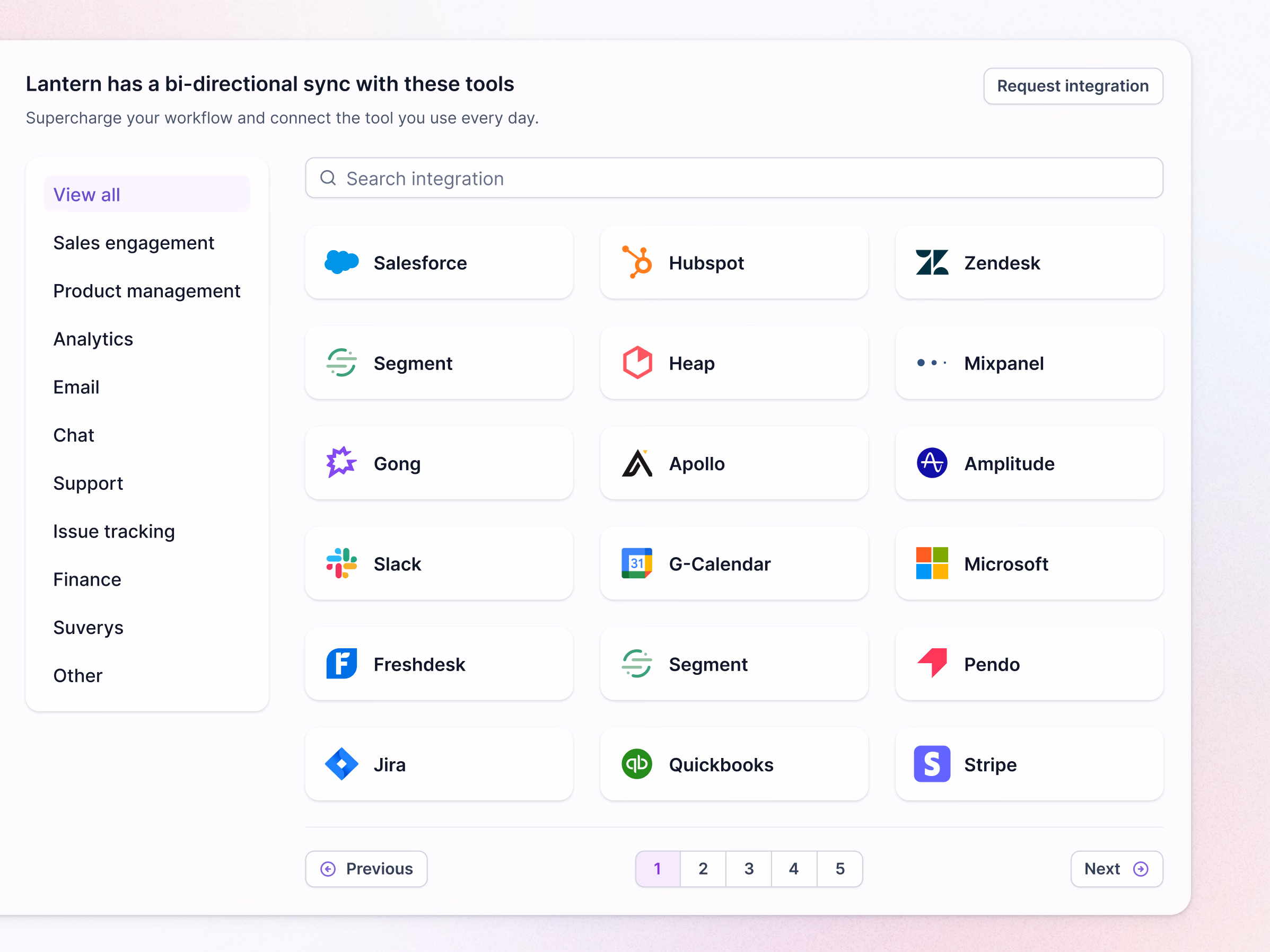
Task: Open page 3 of results
Action: click(x=749, y=869)
